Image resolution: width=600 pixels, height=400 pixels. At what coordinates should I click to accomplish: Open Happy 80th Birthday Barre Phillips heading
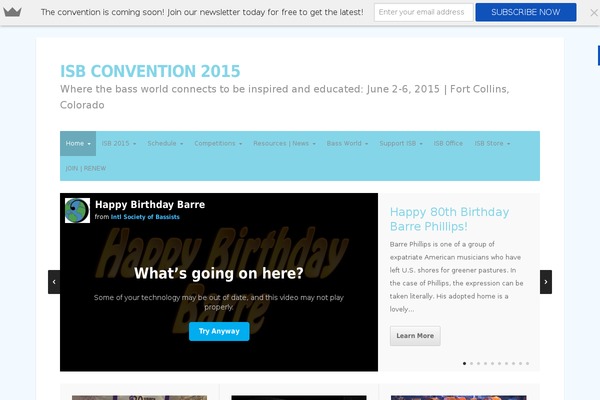[449, 219]
